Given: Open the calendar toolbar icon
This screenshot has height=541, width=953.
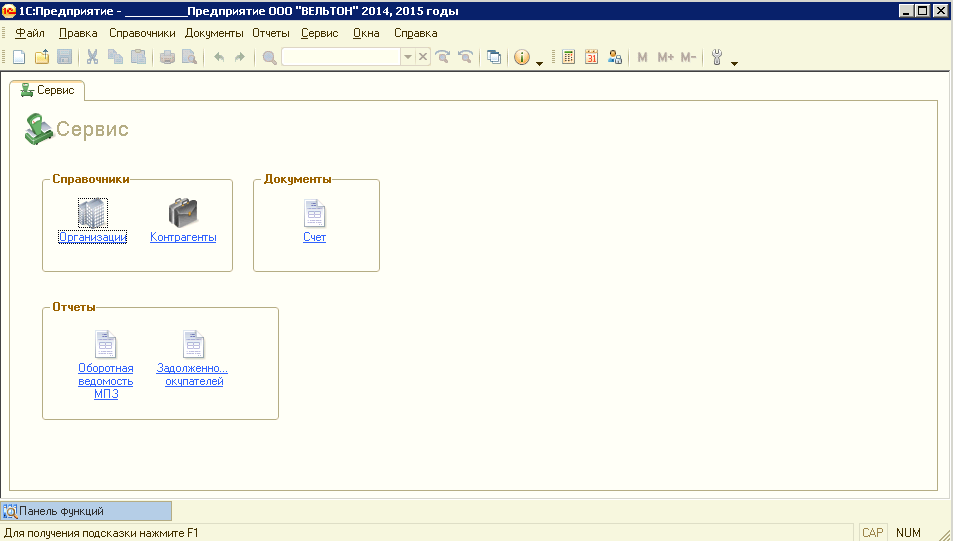Looking at the screenshot, I should (592, 58).
